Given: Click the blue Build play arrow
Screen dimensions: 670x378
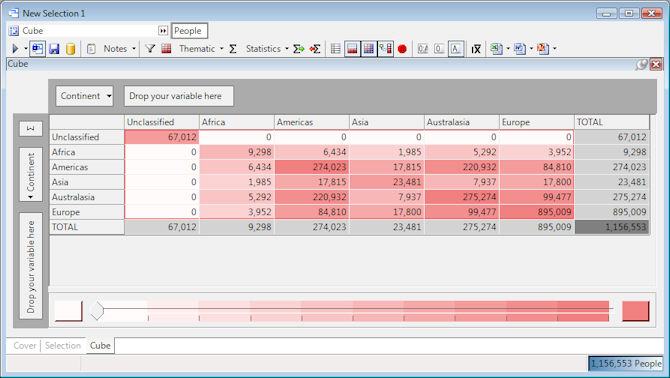Looking at the screenshot, I should (x=15, y=49).
